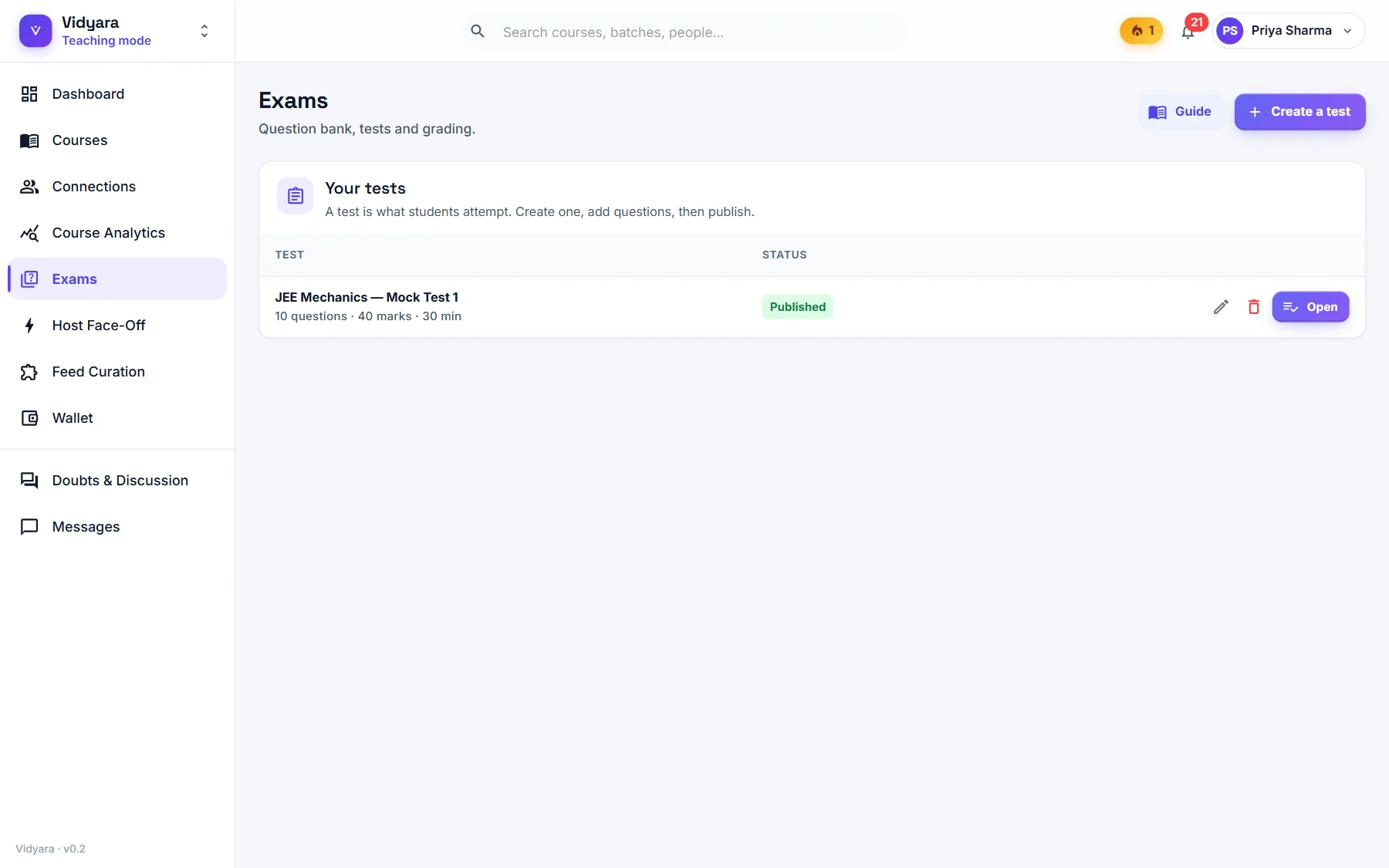Open the Messages menu label
Screen dimensions: 1389x868
86,527
